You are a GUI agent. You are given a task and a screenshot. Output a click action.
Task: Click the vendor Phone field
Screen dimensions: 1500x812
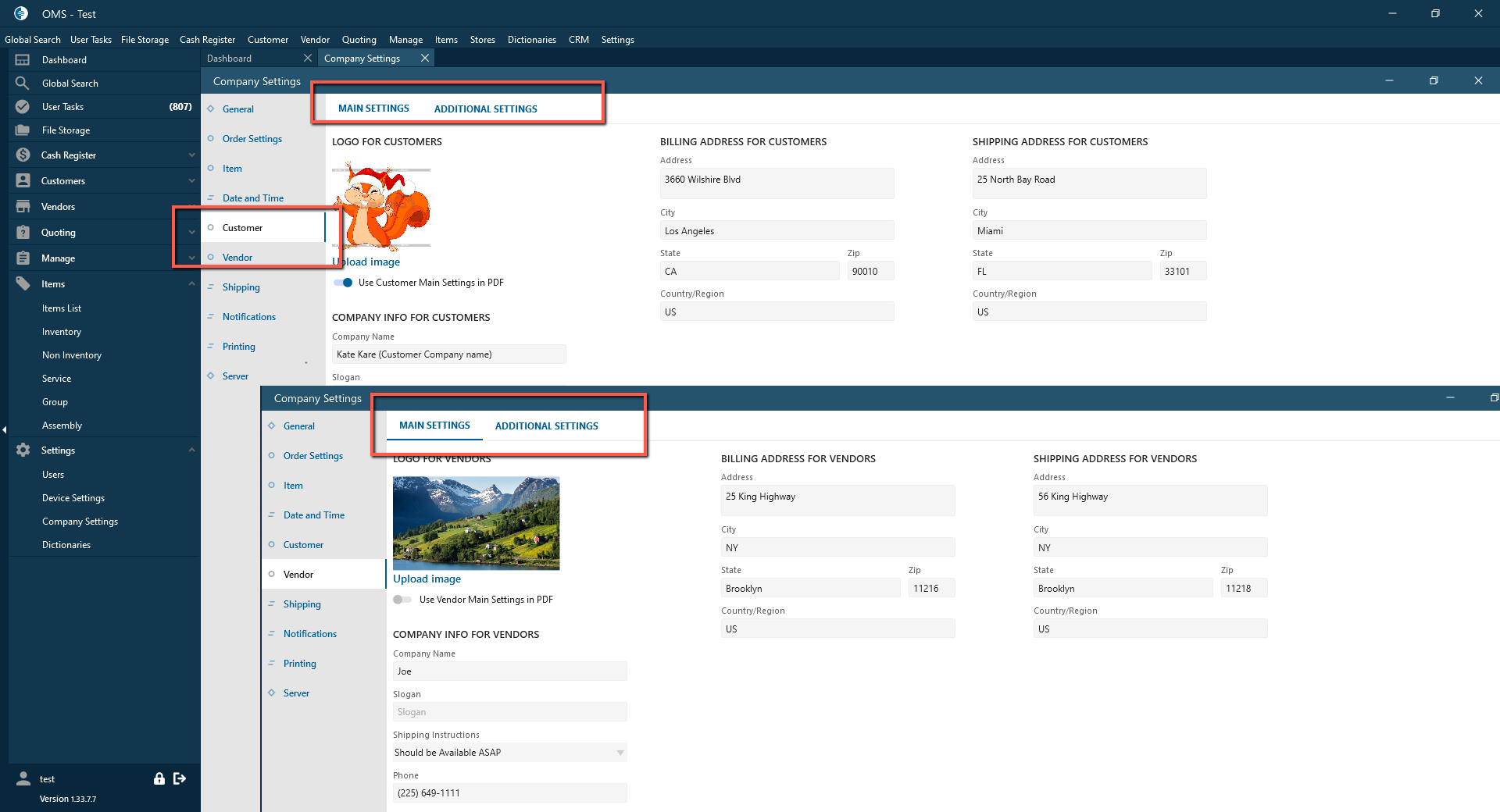point(510,793)
